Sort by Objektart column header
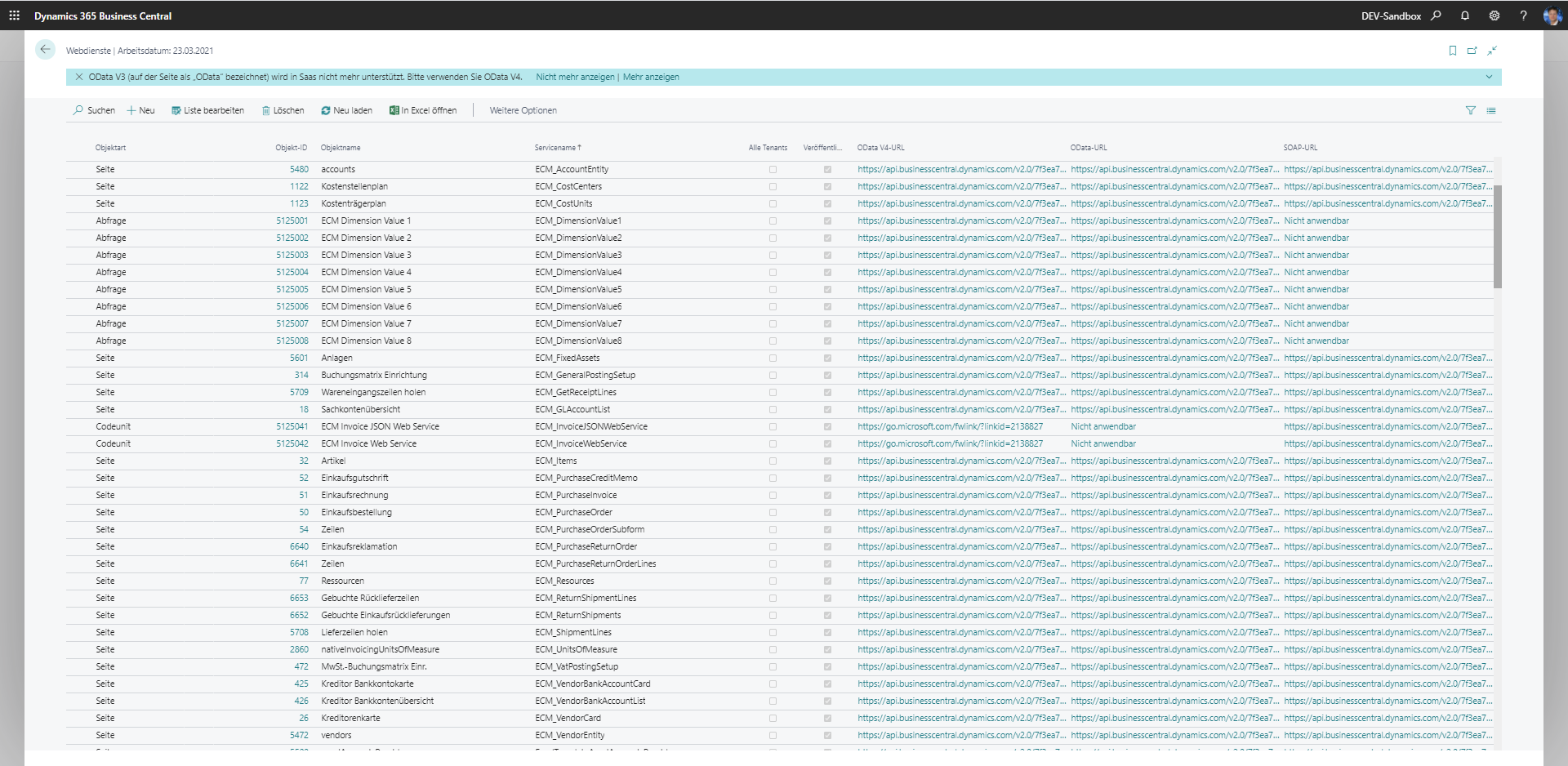This screenshot has height=766, width=1568. click(x=110, y=148)
